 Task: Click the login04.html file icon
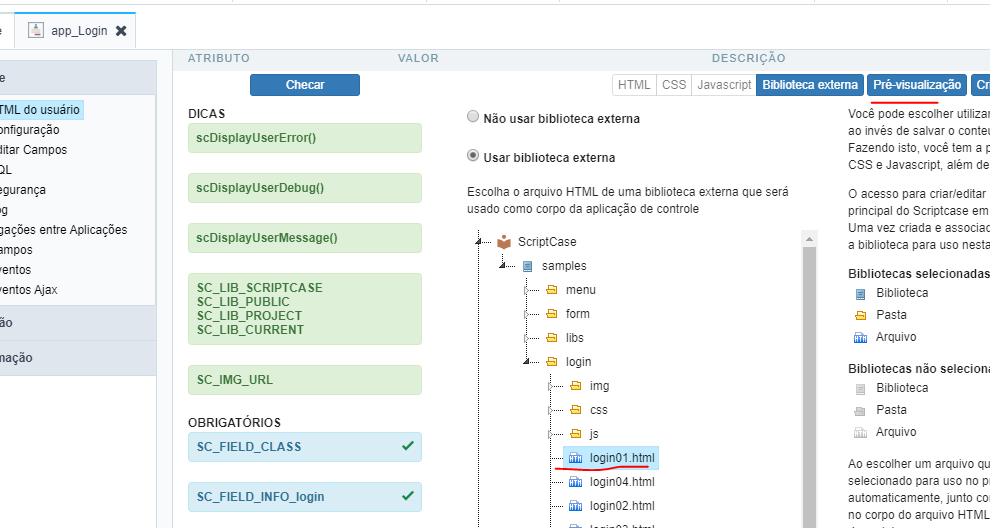pyautogui.click(x=576, y=482)
